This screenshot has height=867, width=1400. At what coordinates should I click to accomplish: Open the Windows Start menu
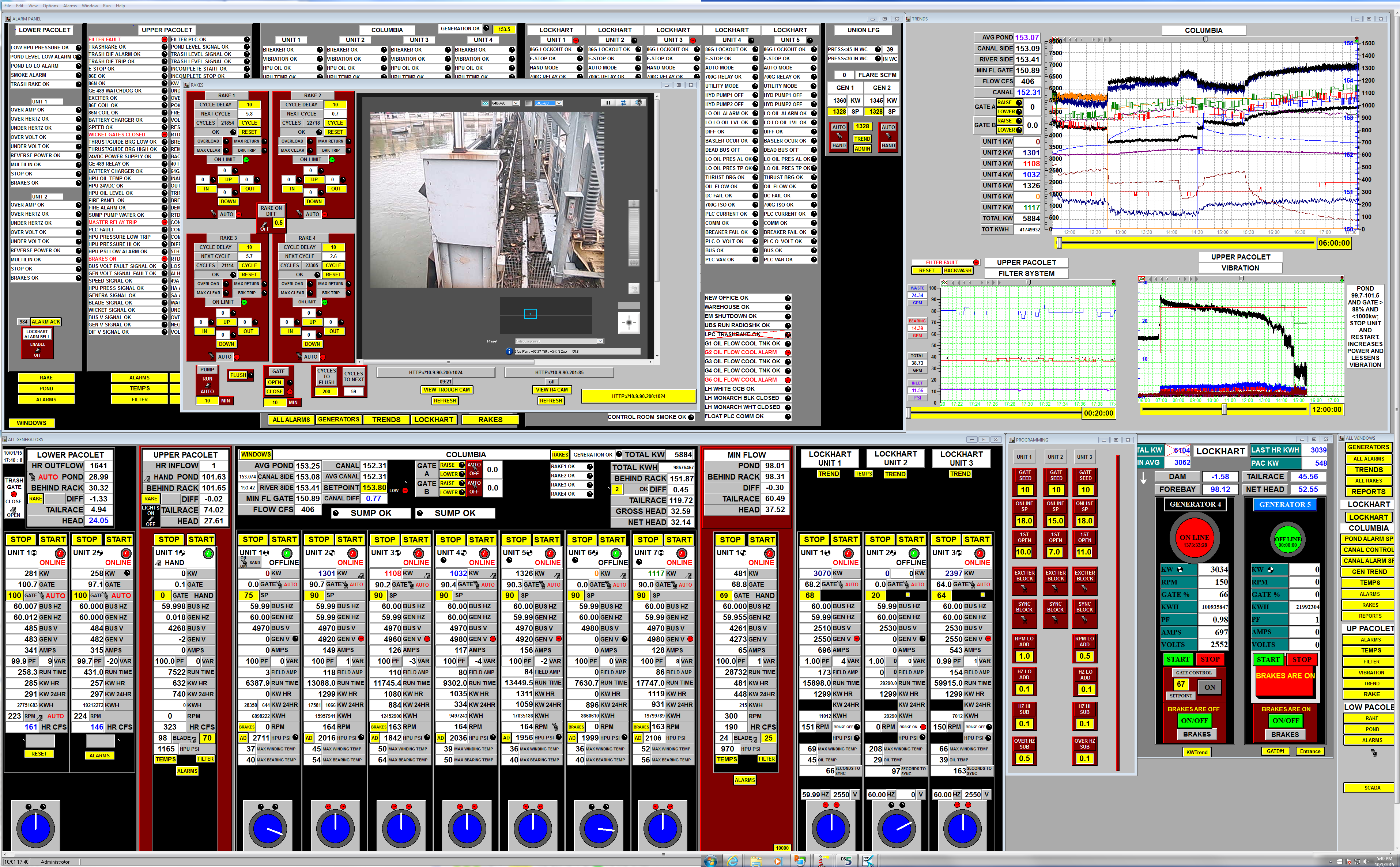click(x=711, y=861)
